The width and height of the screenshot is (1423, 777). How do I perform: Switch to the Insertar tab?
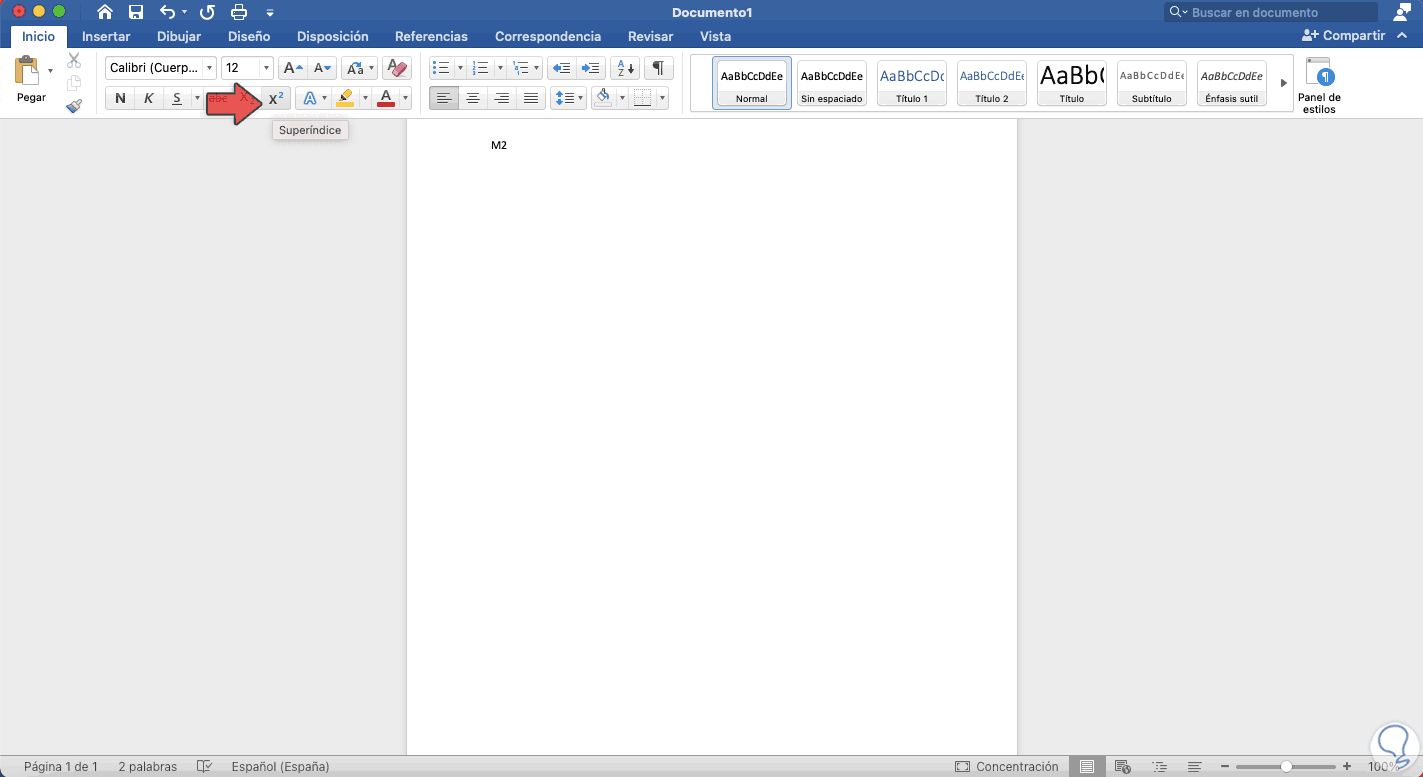pos(106,36)
